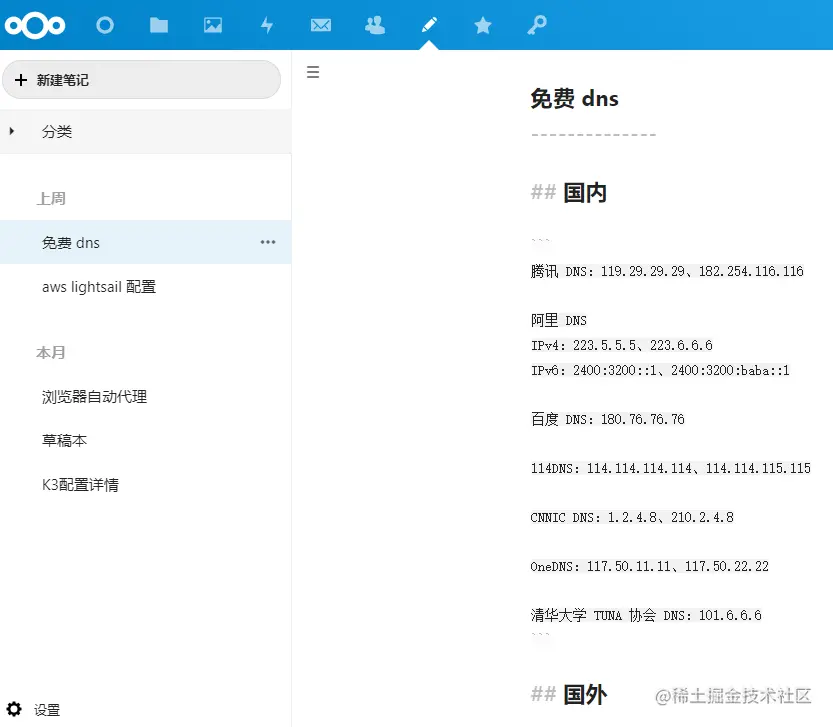The height and width of the screenshot is (727, 833).
Task: Click the OneDNS line
Action: click(x=649, y=566)
